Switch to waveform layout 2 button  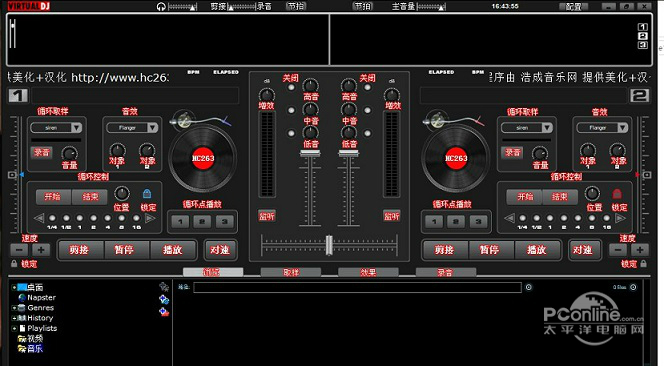643,36
